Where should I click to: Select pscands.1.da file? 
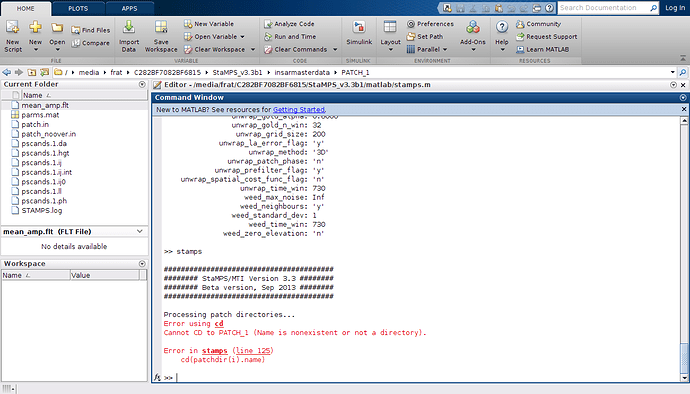coord(44,144)
